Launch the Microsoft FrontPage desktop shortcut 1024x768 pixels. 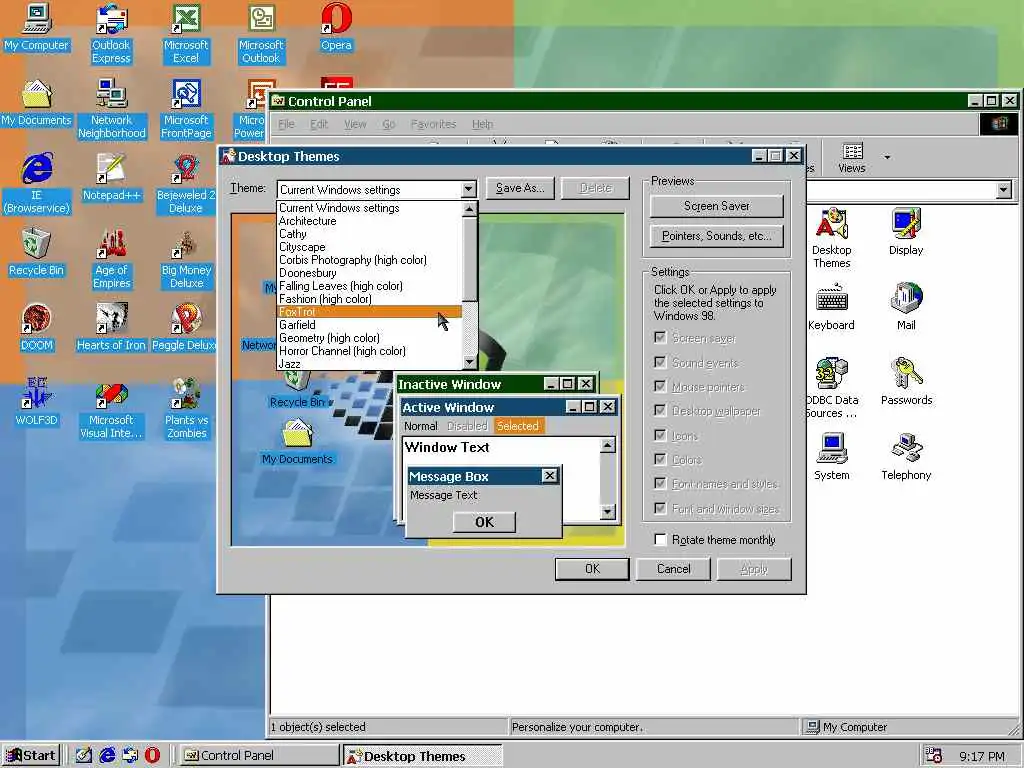click(x=186, y=109)
